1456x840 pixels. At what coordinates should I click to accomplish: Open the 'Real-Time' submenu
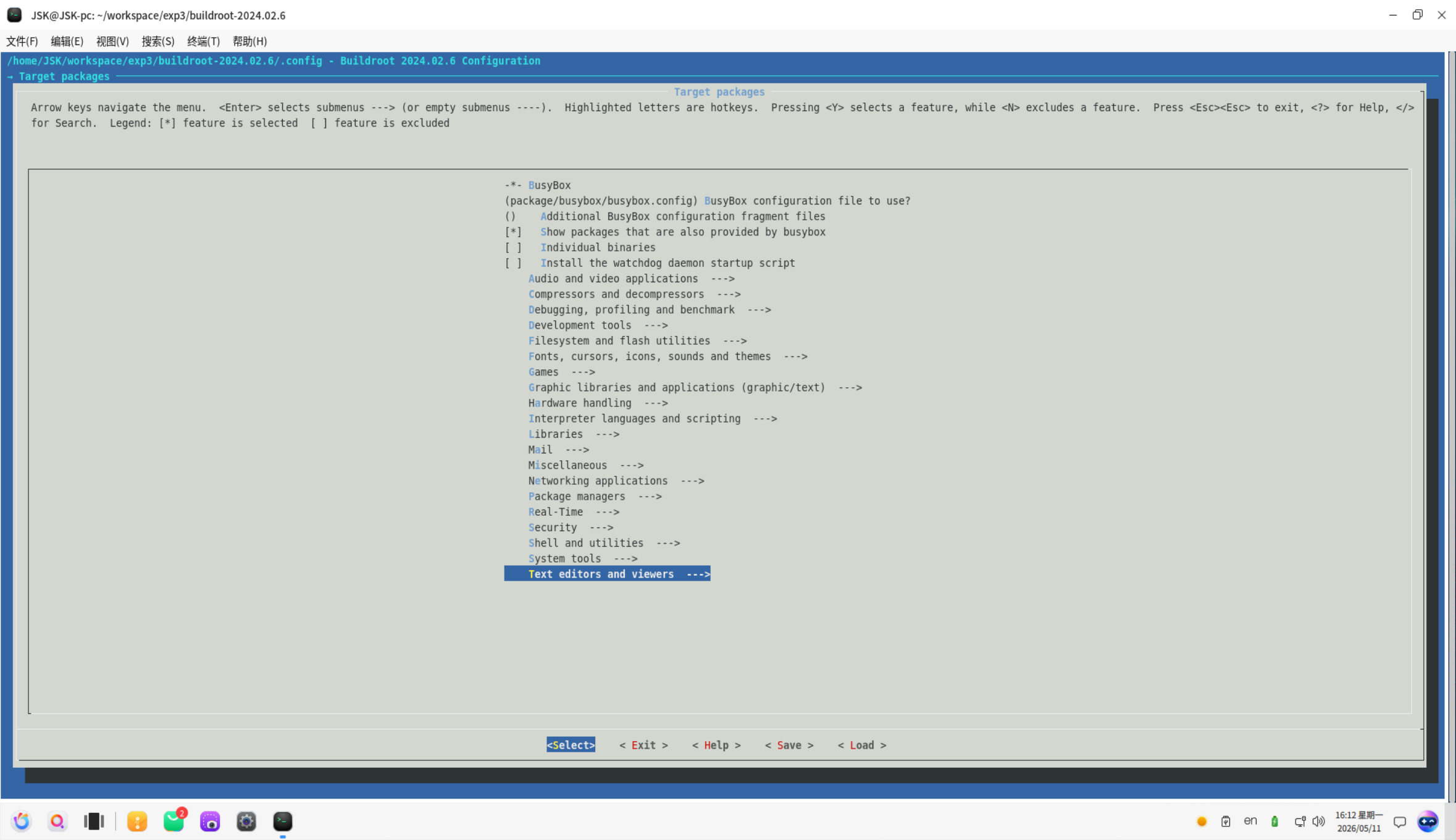coord(574,511)
